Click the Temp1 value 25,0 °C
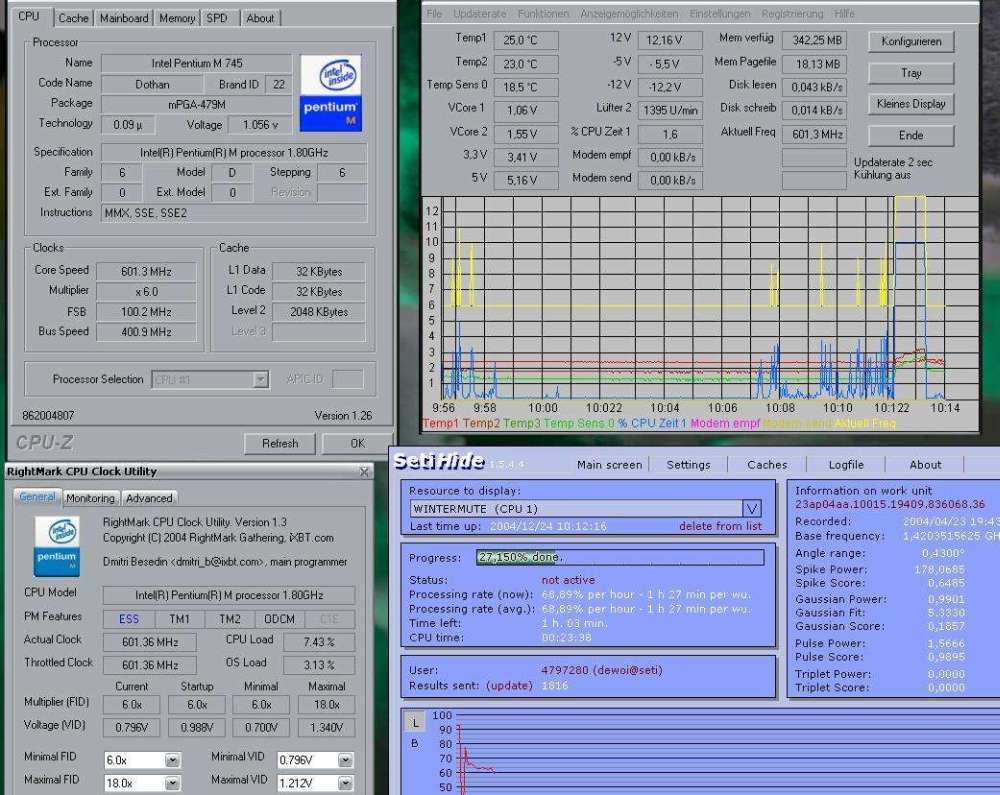This screenshot has height=795, width=1000. pos(526,40)
